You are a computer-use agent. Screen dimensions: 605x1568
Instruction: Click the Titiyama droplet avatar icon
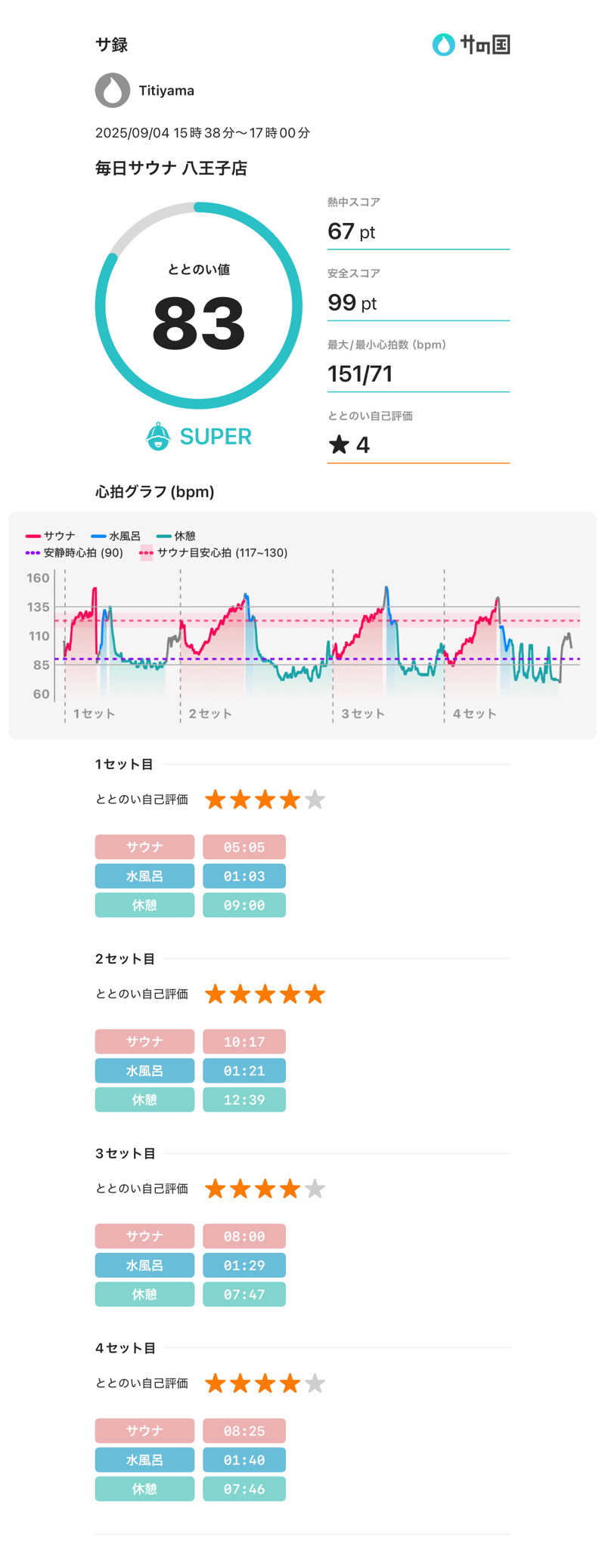(113, 91)
